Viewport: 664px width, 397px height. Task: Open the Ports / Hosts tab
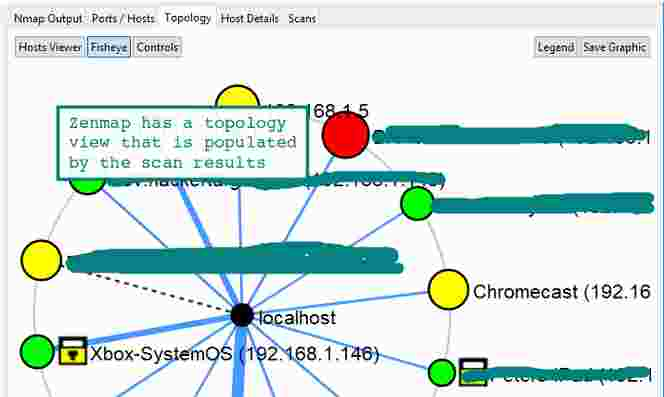(123, 19)
